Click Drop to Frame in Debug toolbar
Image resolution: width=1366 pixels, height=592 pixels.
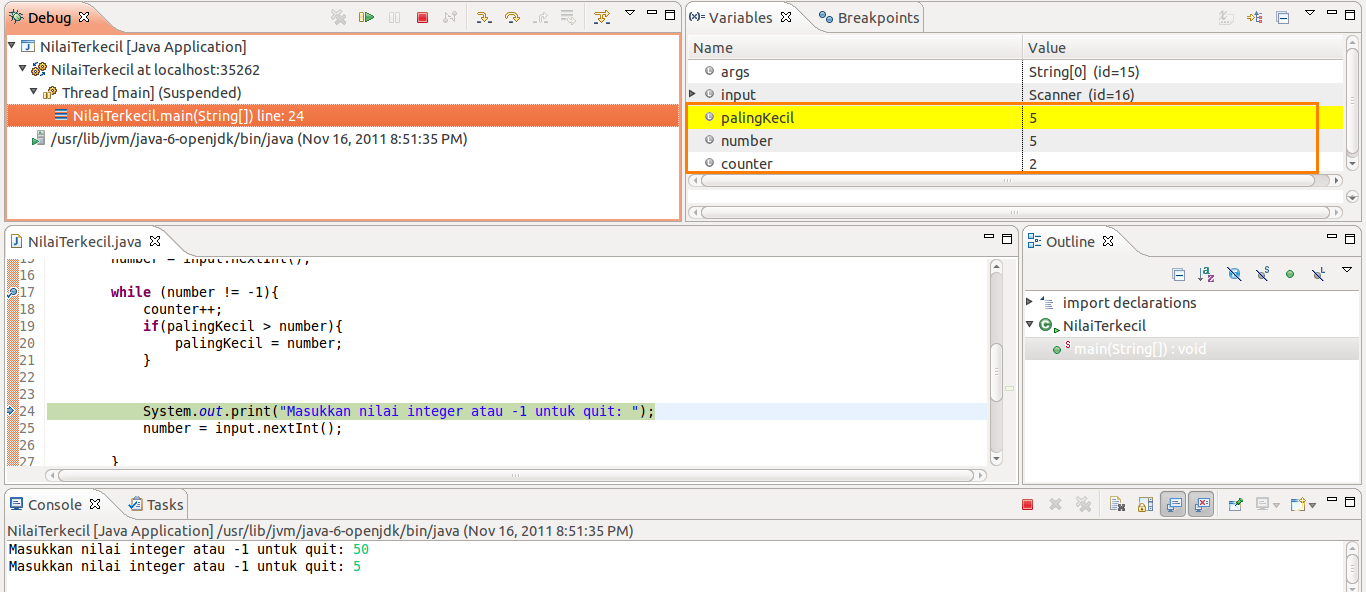click(567, 17)
